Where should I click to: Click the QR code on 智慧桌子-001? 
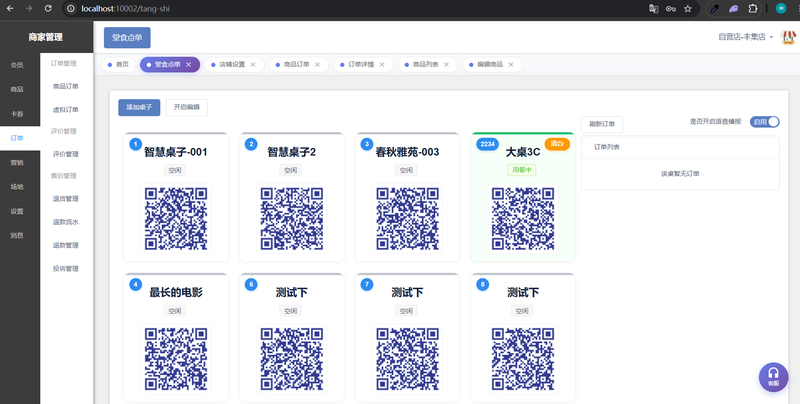point(176,218)
